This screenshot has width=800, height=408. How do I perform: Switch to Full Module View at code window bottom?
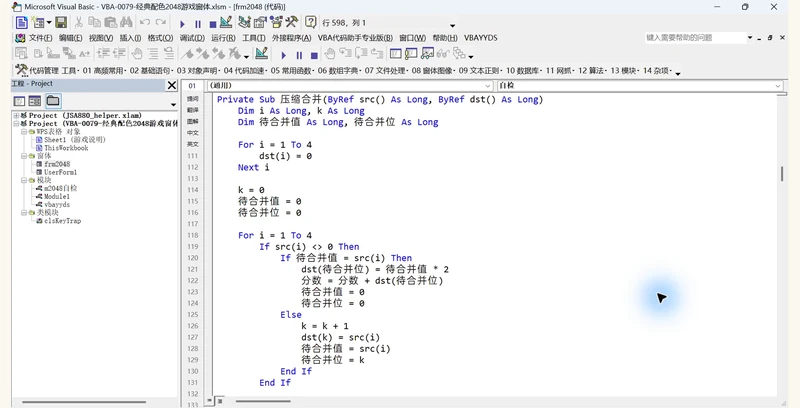click(x=219, y=401)
